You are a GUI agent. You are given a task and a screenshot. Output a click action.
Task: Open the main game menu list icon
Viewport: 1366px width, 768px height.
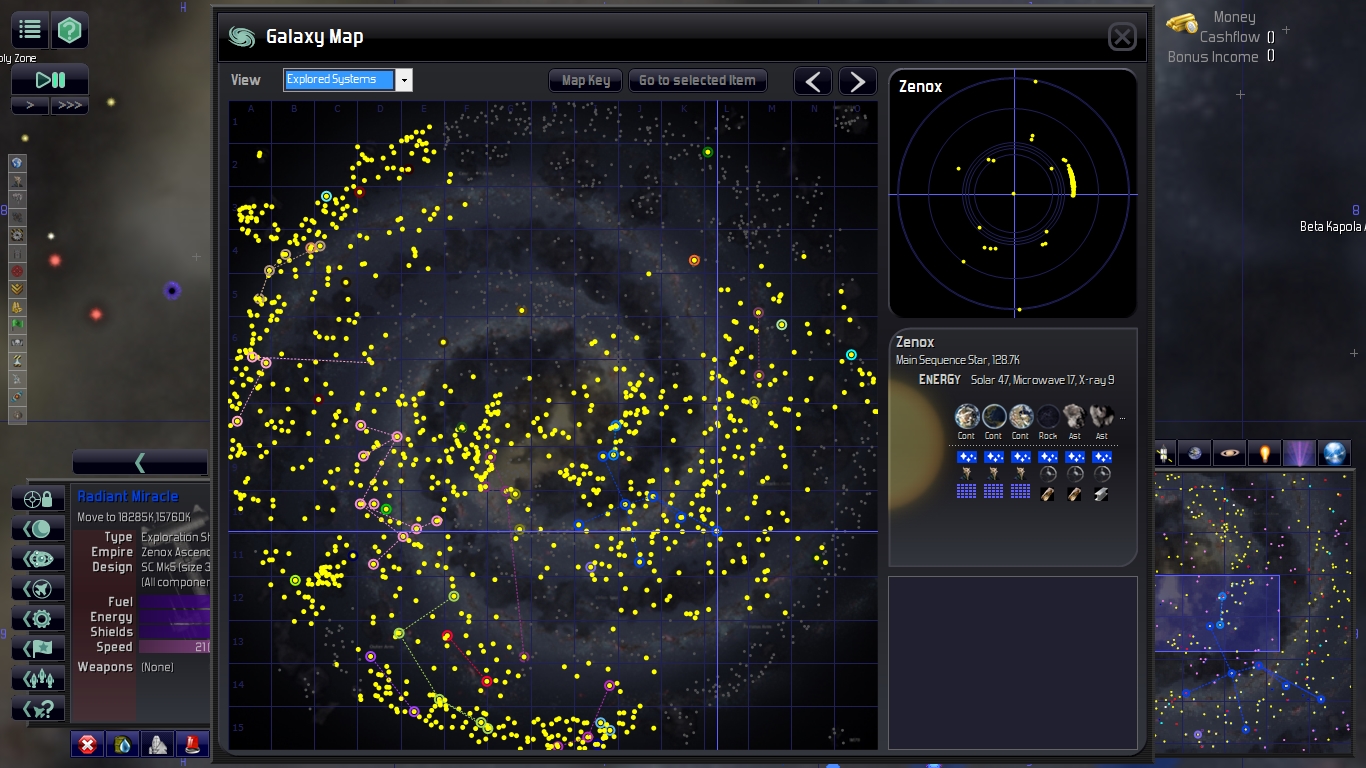pos(30,30)
